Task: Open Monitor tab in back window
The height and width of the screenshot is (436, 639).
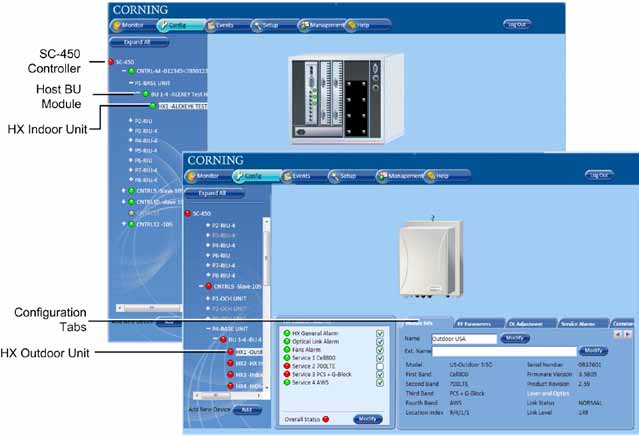Action: click(133, 25)
